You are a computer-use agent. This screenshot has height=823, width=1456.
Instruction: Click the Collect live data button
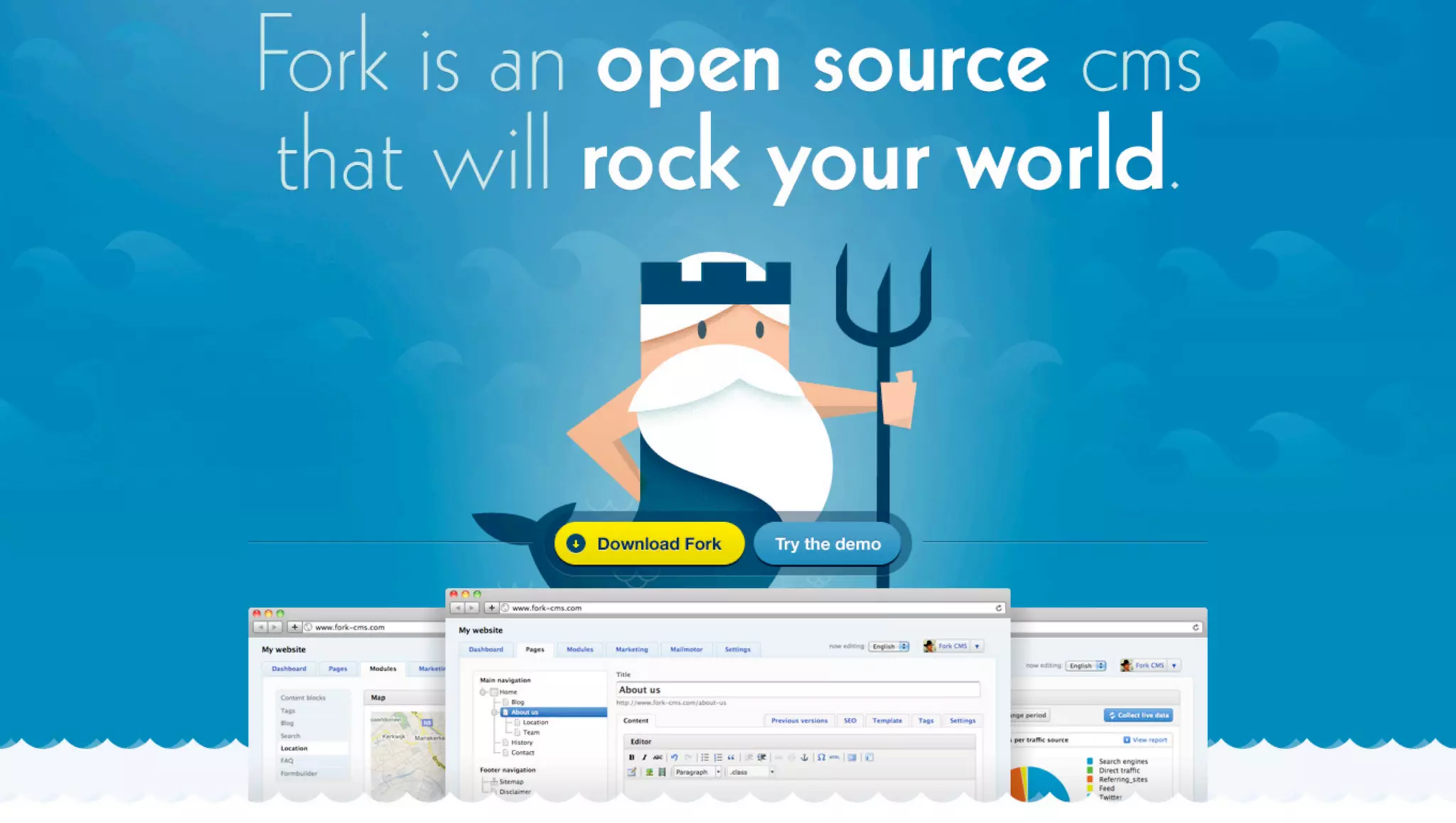(1138, 716)
